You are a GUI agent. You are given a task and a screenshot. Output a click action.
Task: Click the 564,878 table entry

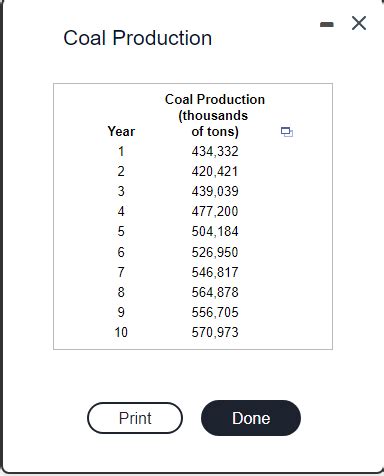click(x=215, y=292)
